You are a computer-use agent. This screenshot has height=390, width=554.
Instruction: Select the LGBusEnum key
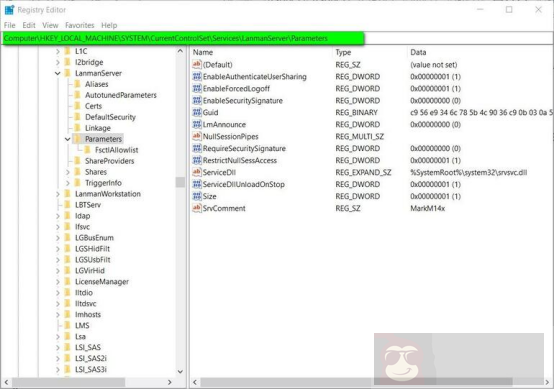tap(94, 238)
